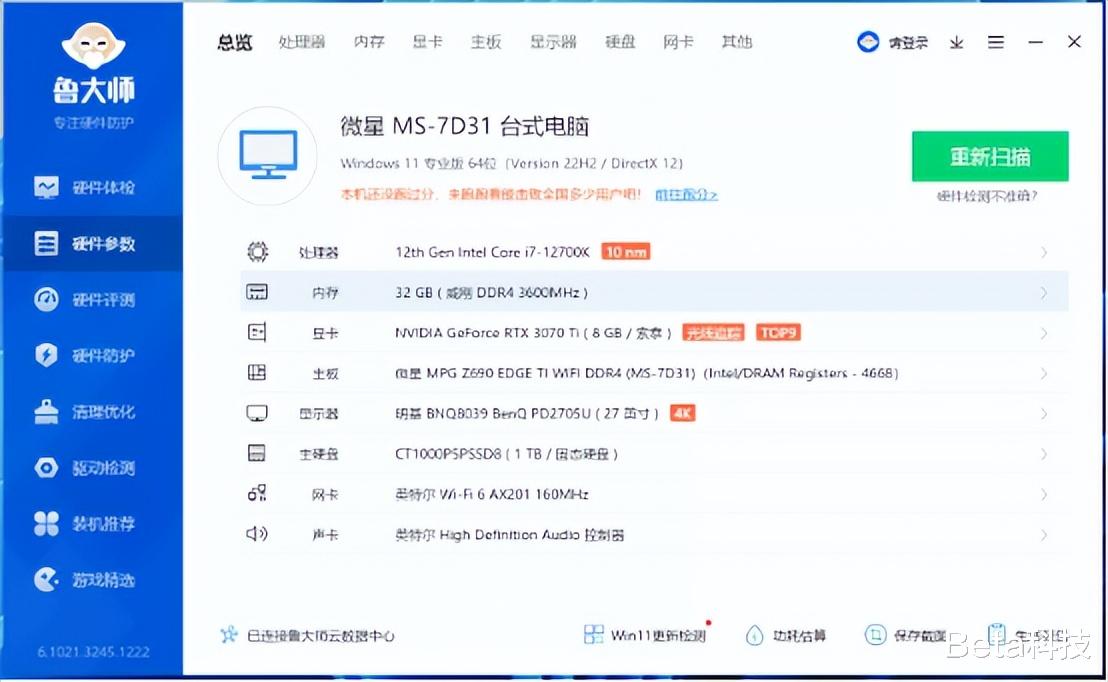
Task: Click the 10 nm badge
Action: point(625,252)
